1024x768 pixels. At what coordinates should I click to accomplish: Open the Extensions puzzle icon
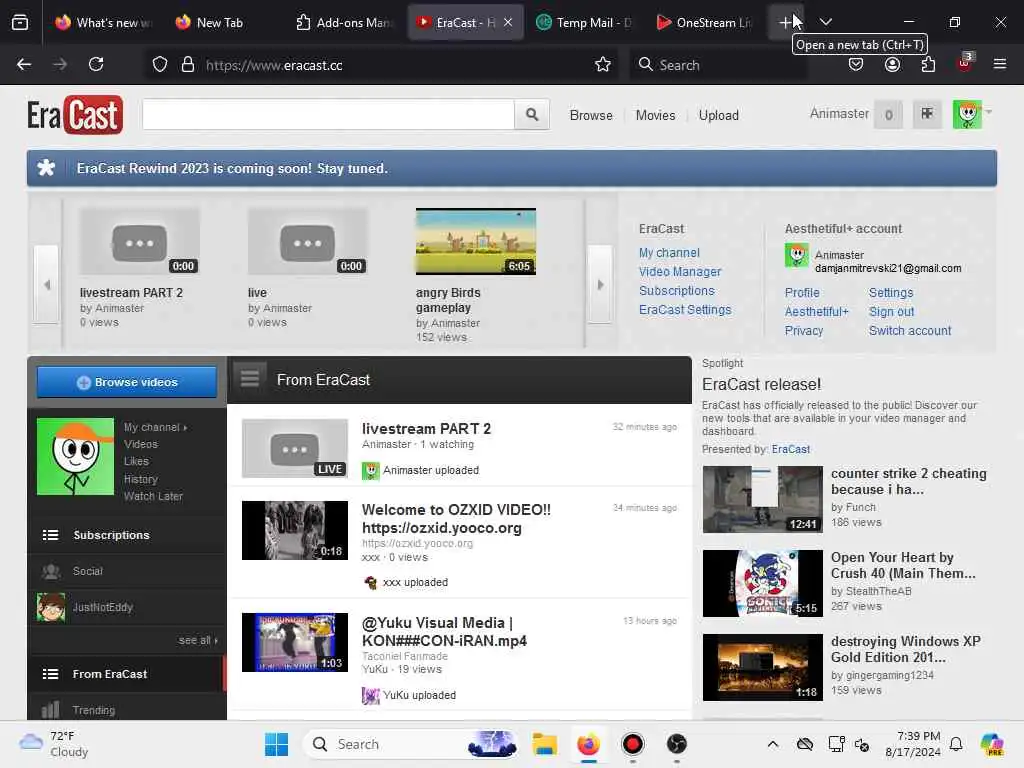pos(928,65)
